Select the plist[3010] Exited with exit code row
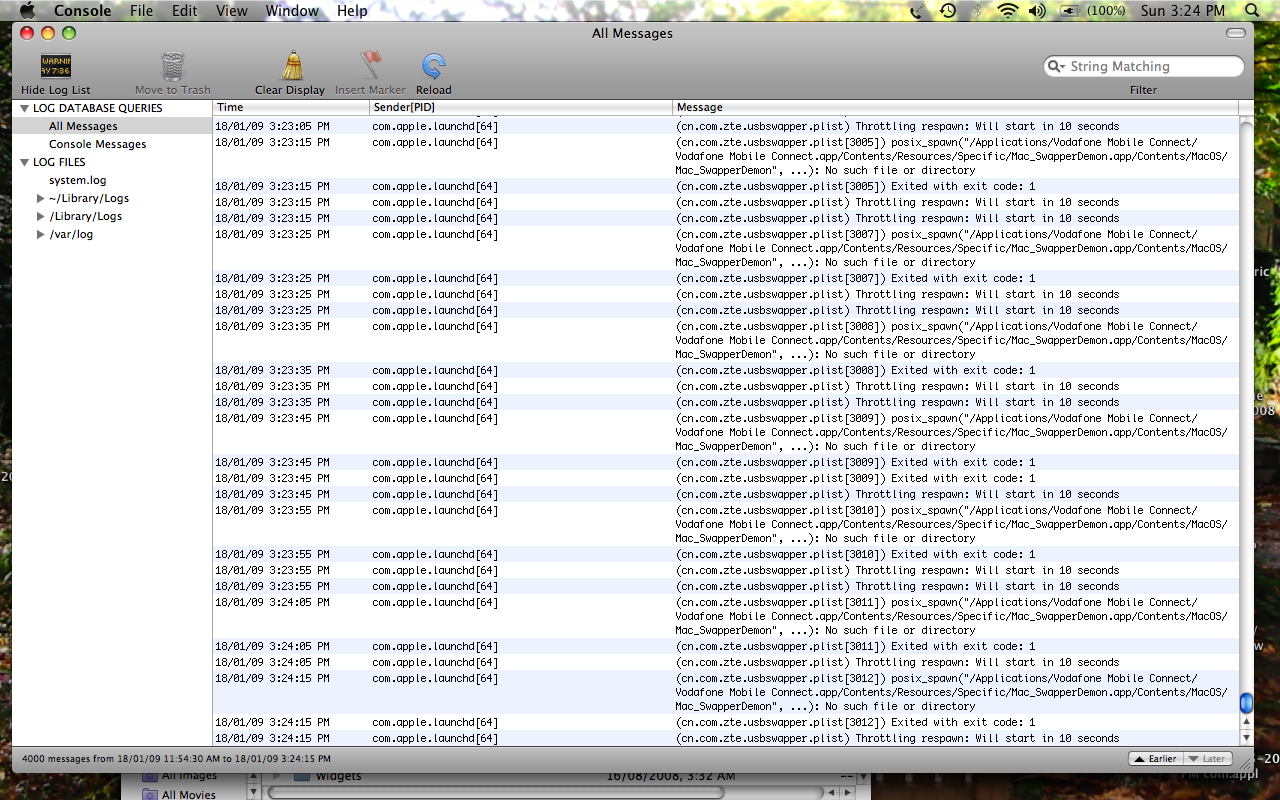 (x=725, y=554)
